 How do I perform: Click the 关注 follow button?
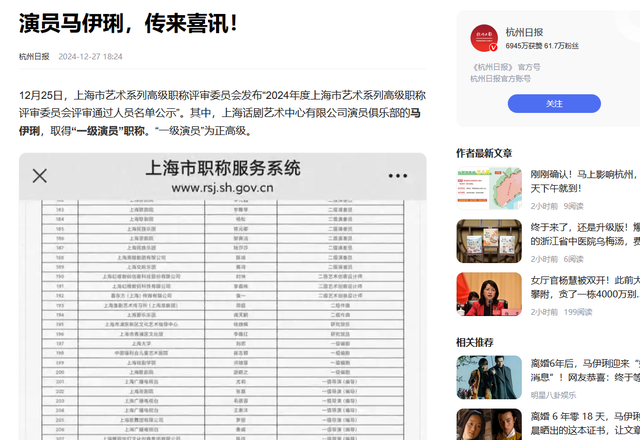click(x=554, y=104)
